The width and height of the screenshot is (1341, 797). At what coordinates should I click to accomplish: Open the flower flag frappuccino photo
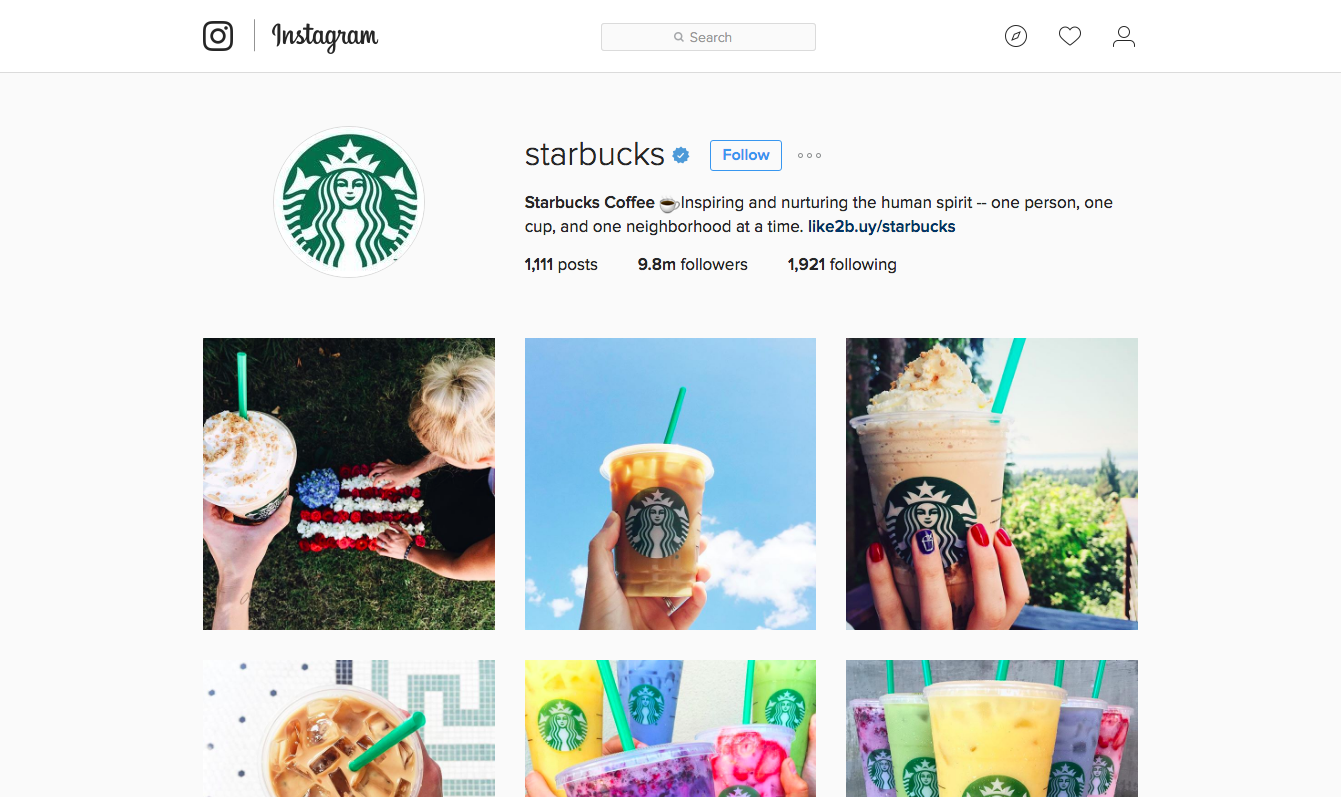(x=349, y=484)
